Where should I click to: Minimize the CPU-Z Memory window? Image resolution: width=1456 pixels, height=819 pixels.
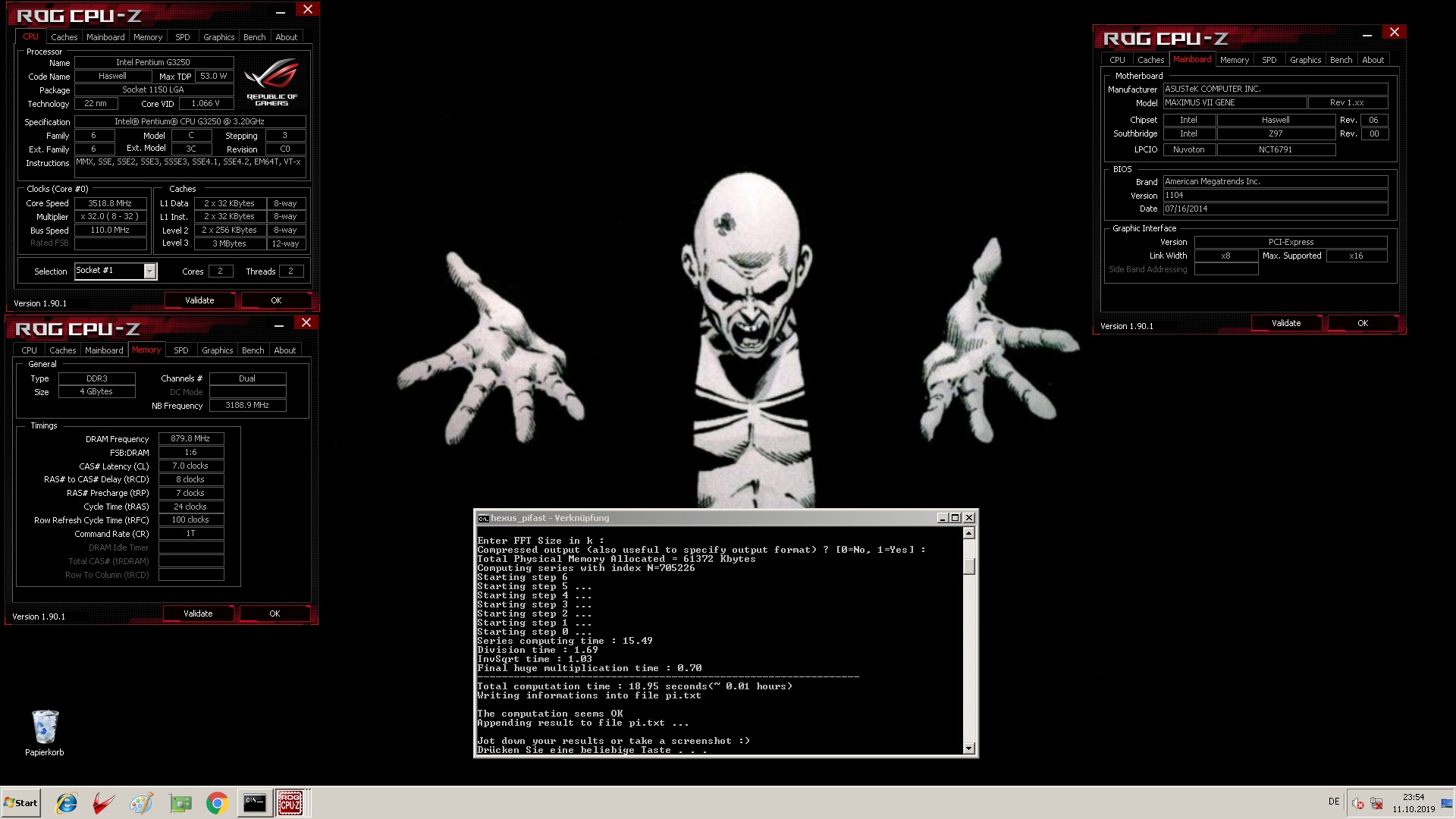[279, 324]
